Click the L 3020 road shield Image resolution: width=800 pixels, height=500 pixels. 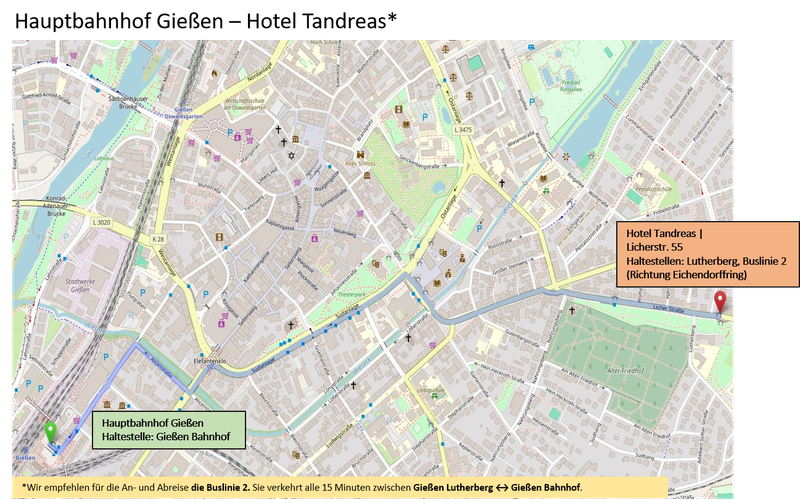(x=101, y=222)
